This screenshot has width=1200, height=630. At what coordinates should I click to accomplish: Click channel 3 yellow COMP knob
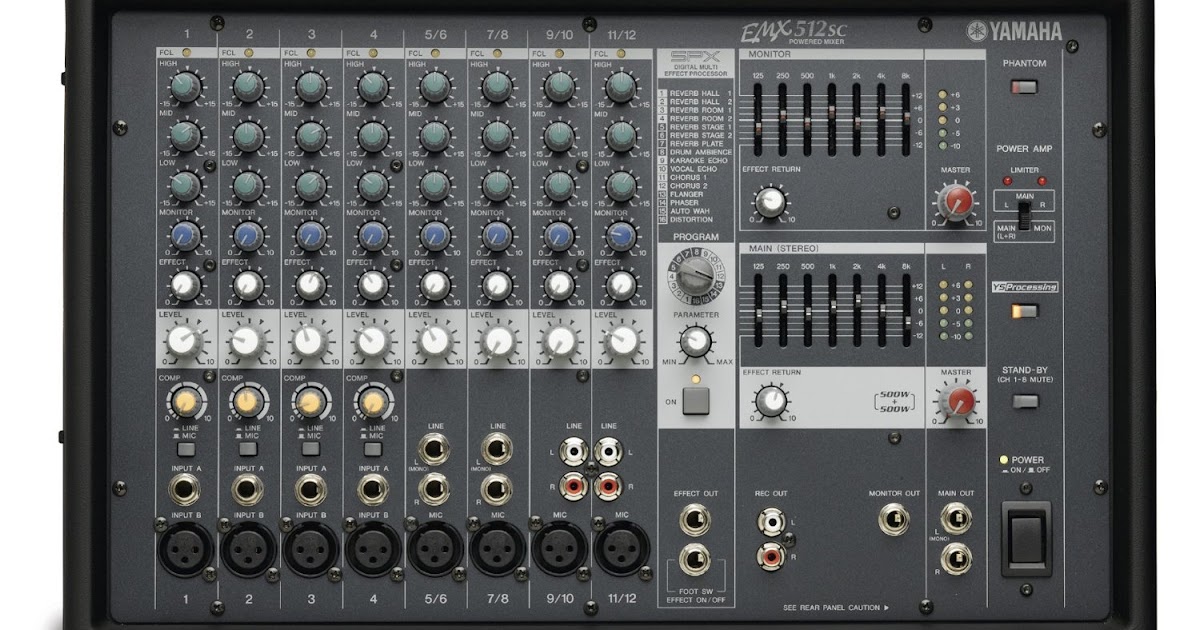click(x=310, y=402)
